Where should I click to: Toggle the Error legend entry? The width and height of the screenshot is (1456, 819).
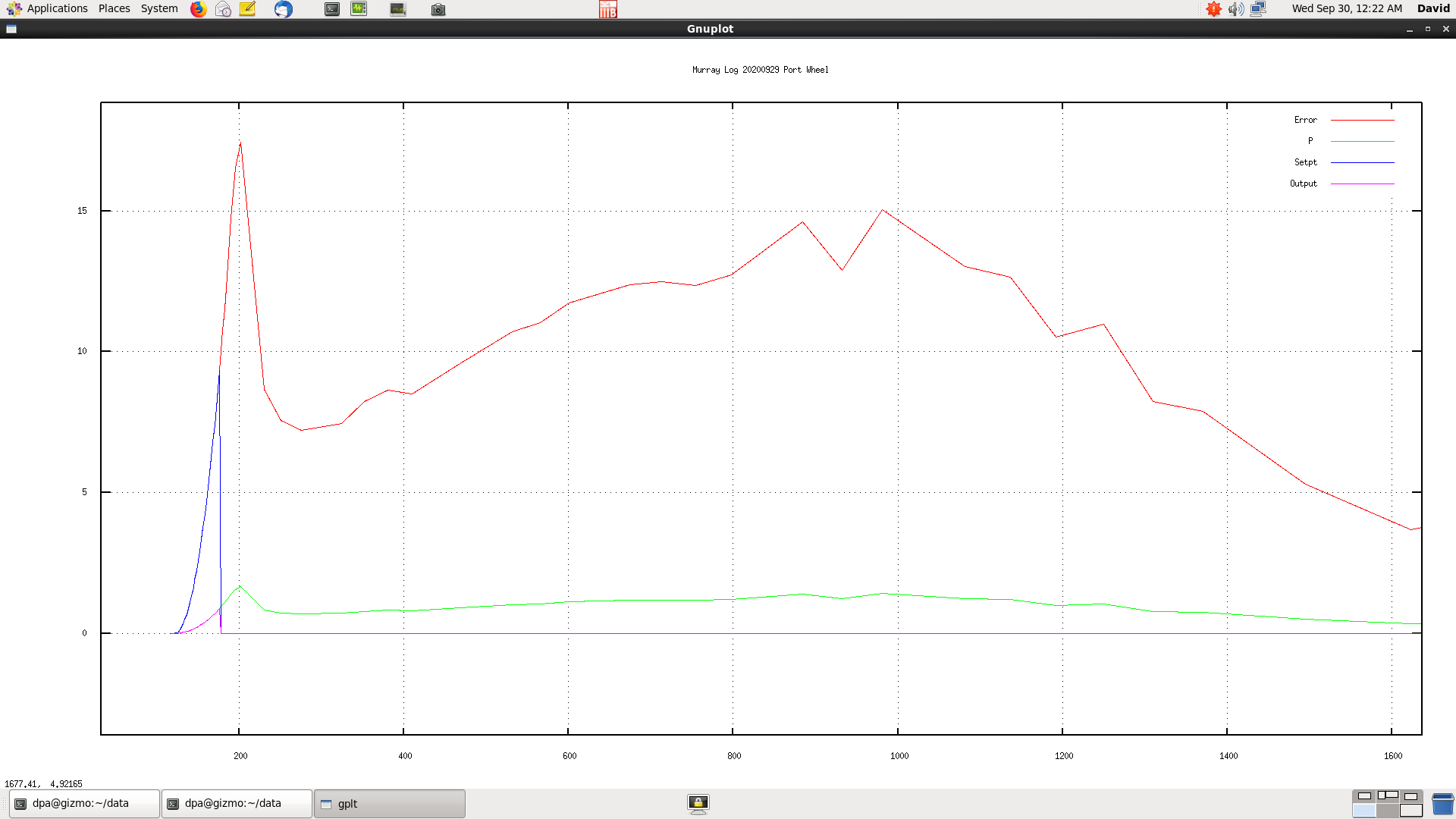[x=1305, y=120]
